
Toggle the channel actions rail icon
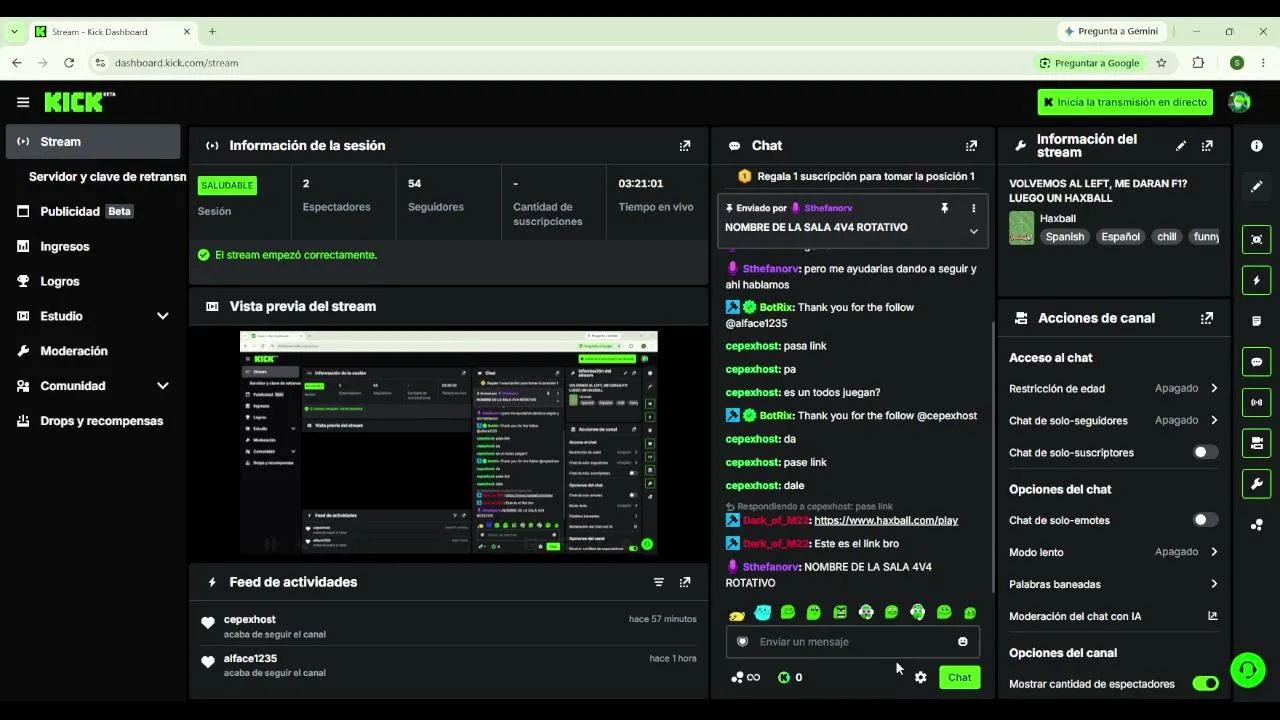pos(1257,443)
